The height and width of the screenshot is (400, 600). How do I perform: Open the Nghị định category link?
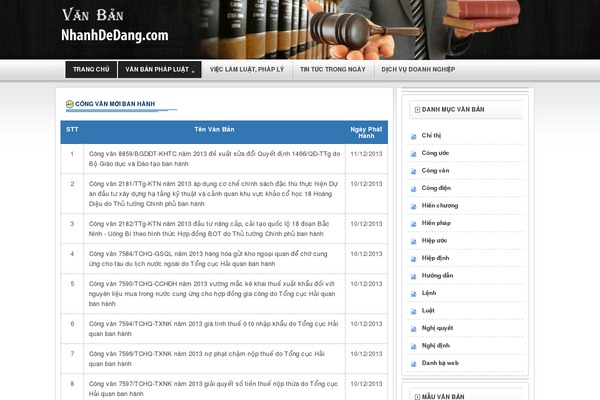[435, 345]
